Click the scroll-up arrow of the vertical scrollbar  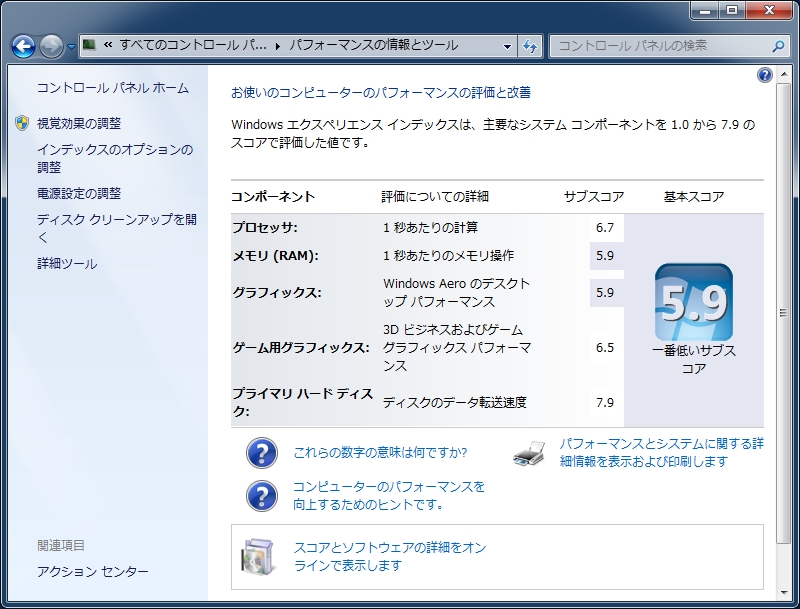coord(783,74)
